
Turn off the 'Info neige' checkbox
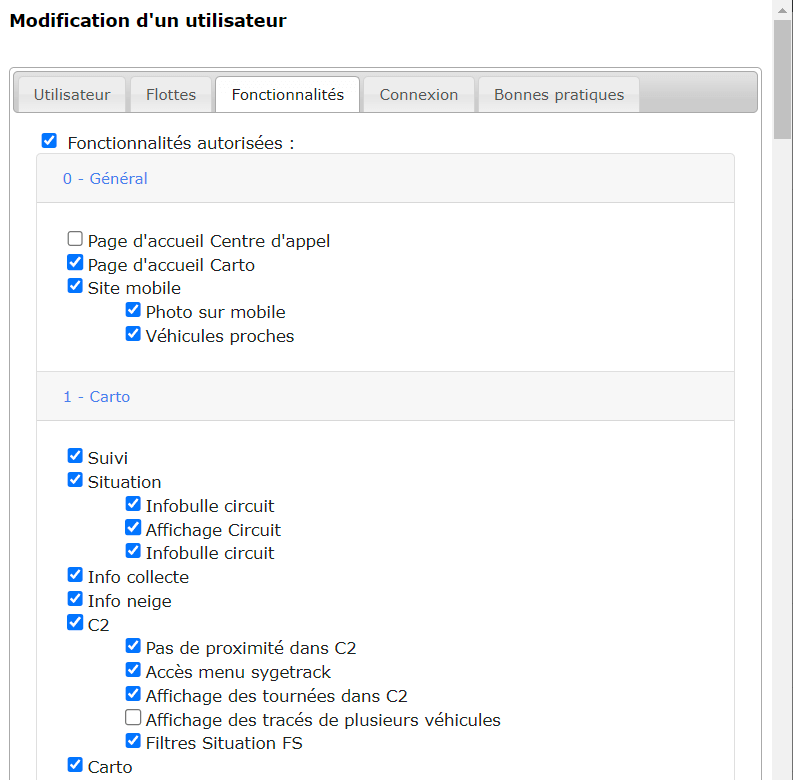coord(75,599)
